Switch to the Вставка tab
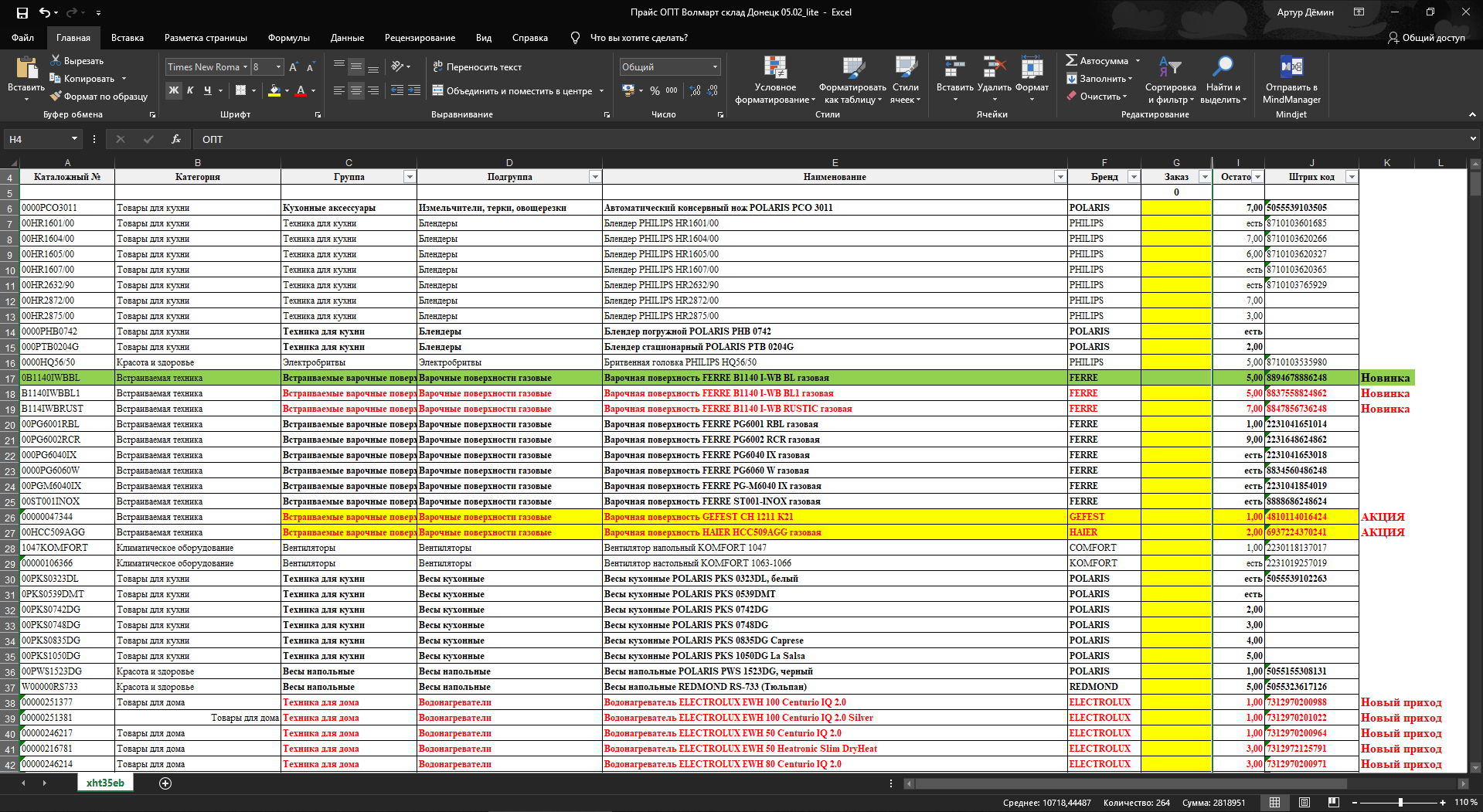Image resolution: width=1483 pixels, height=812 pixels. [128, 38]
